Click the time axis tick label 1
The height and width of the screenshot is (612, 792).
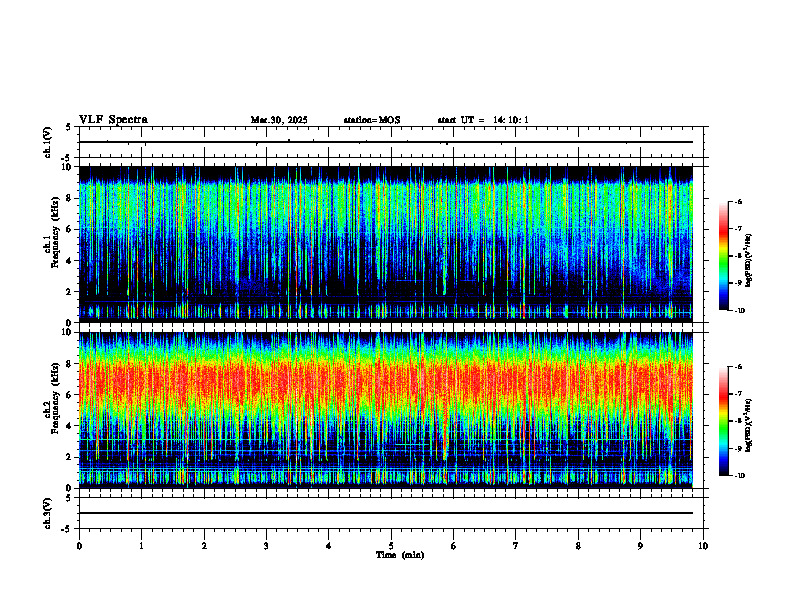[141, 546]
